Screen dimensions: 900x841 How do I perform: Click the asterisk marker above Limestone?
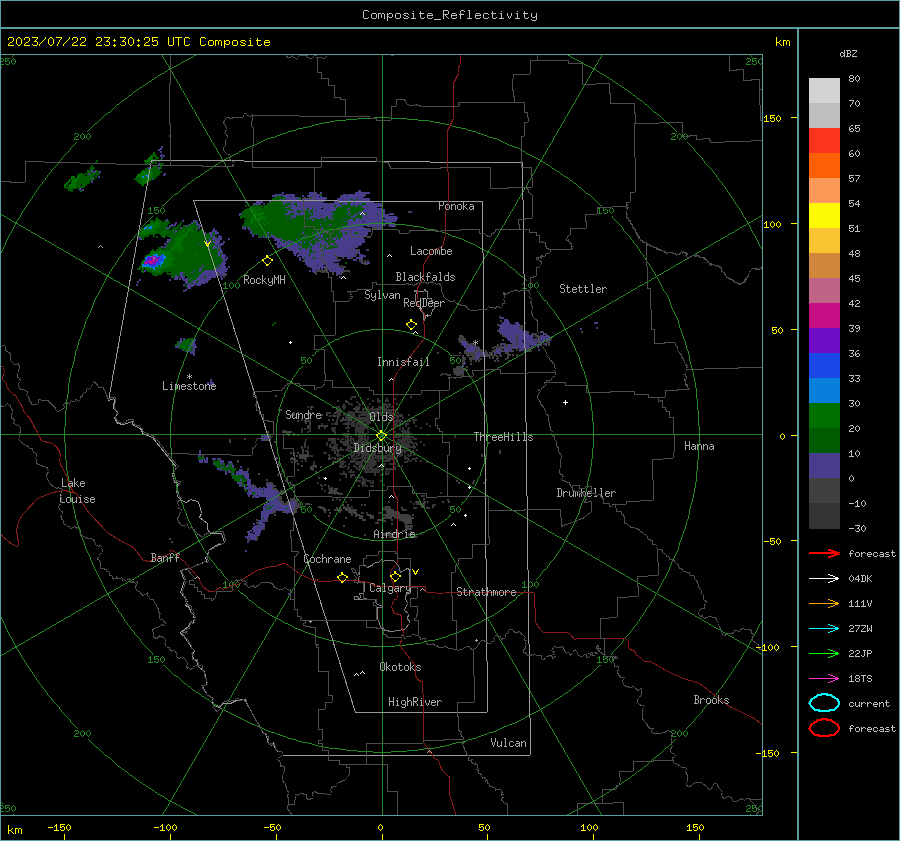click(189, 377)
